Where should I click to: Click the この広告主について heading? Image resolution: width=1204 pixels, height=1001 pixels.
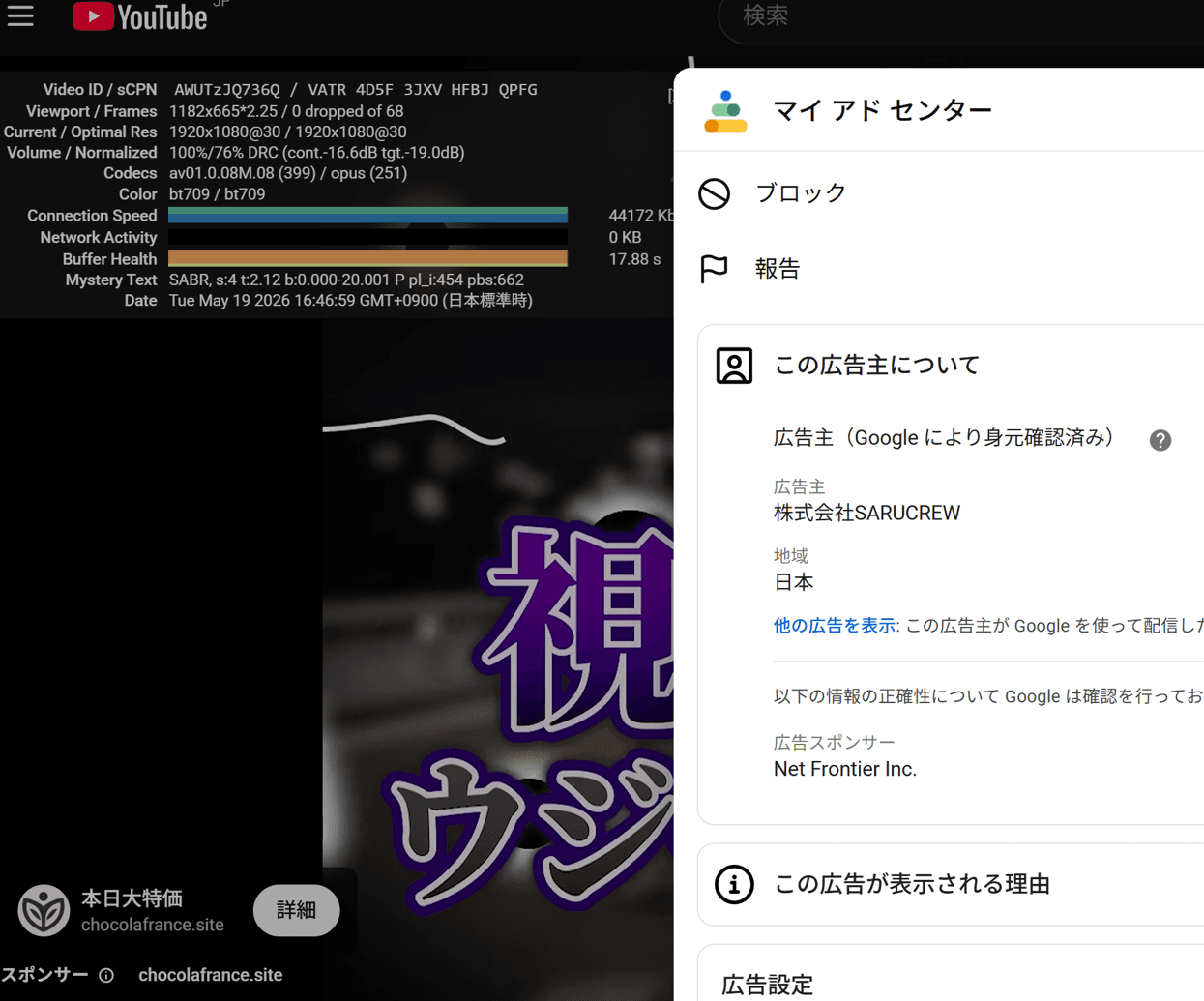click(x=877, y=366)
